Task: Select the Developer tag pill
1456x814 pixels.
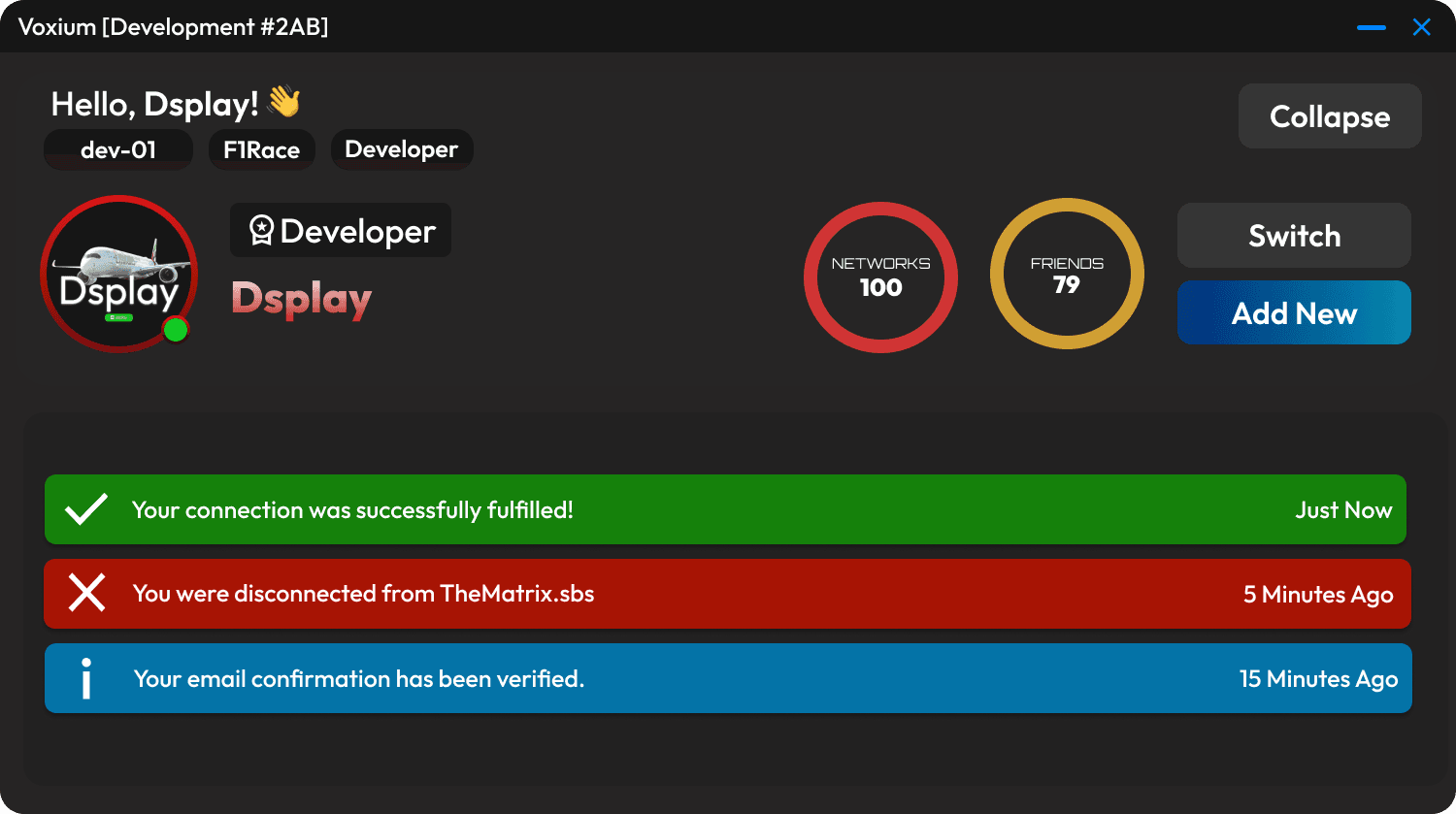Action: pyautogui.click(x=401, y=149)
